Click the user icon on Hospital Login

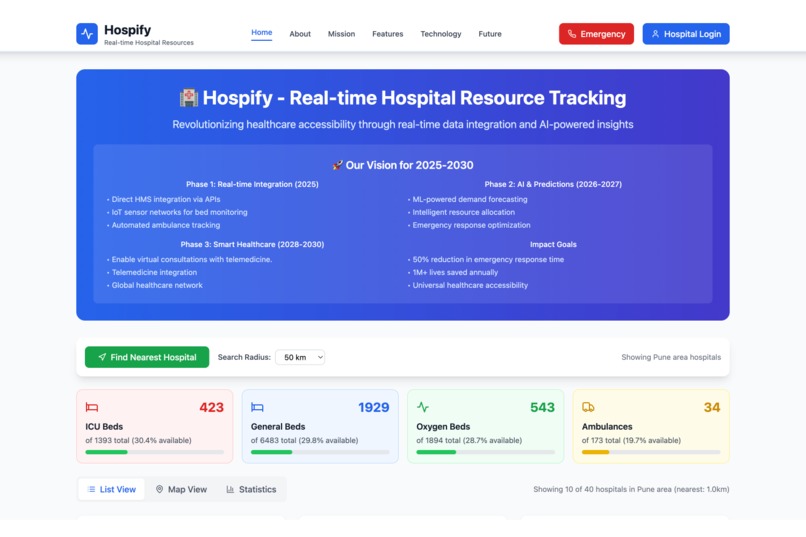(655, 34)
